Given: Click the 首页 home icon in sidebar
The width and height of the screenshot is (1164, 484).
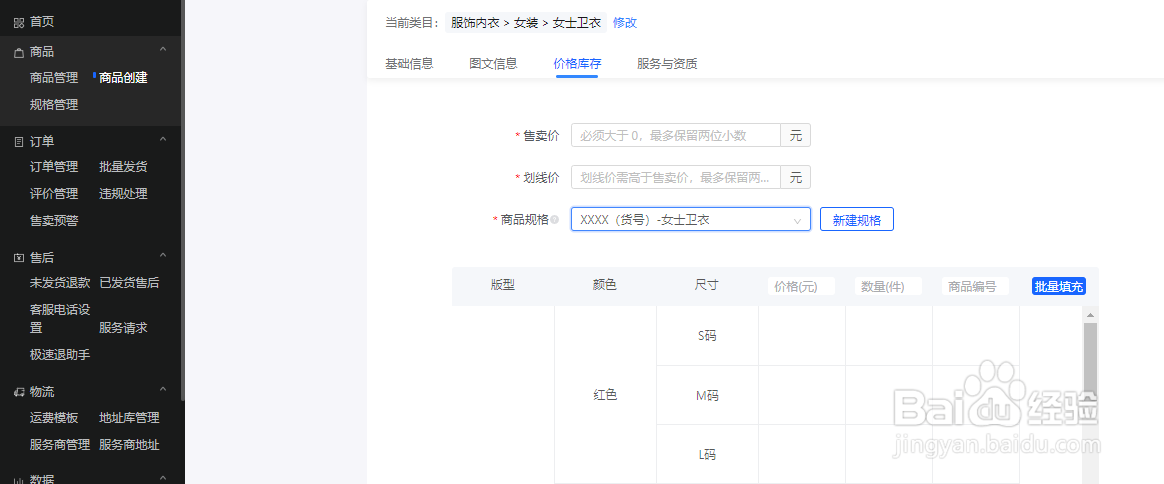Looking at the screenshot, I should [19, 23].
